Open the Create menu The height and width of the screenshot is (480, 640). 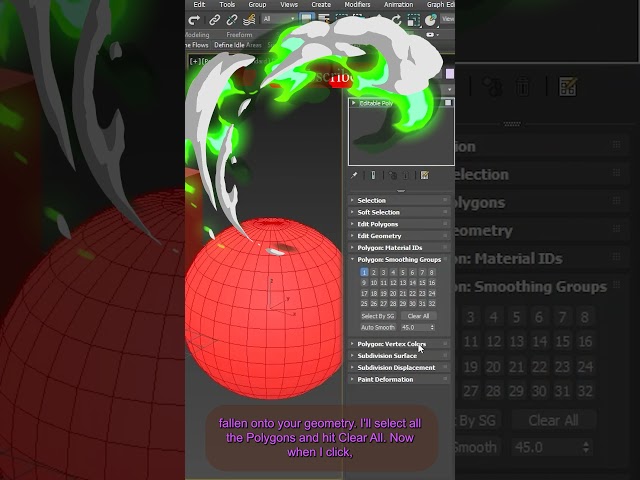321,4
